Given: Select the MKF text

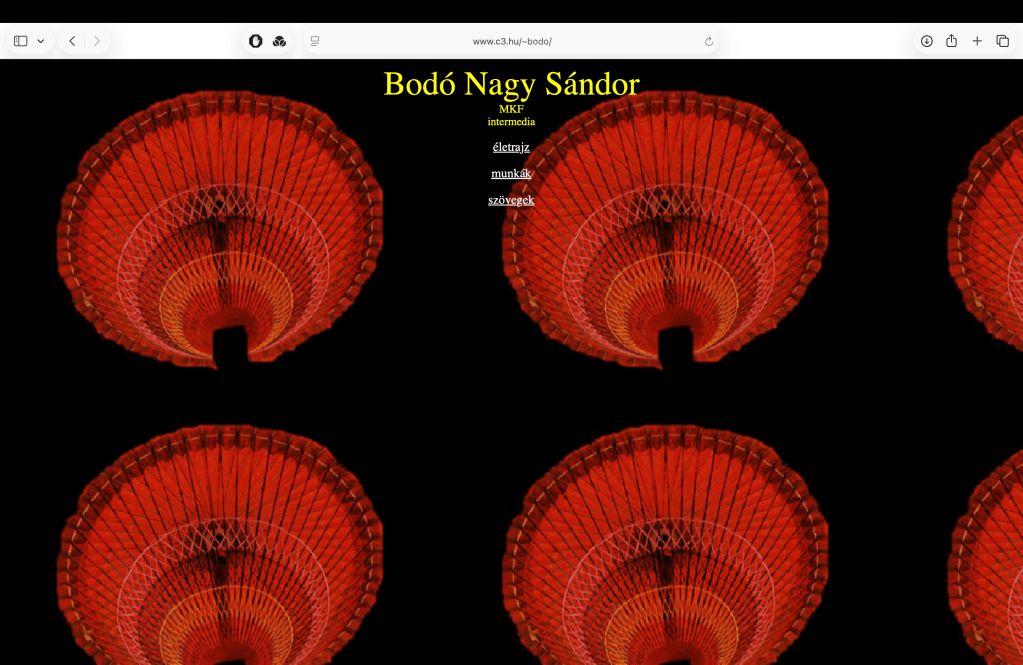Looking at the screenshot, I should click(x=512, y=109).
